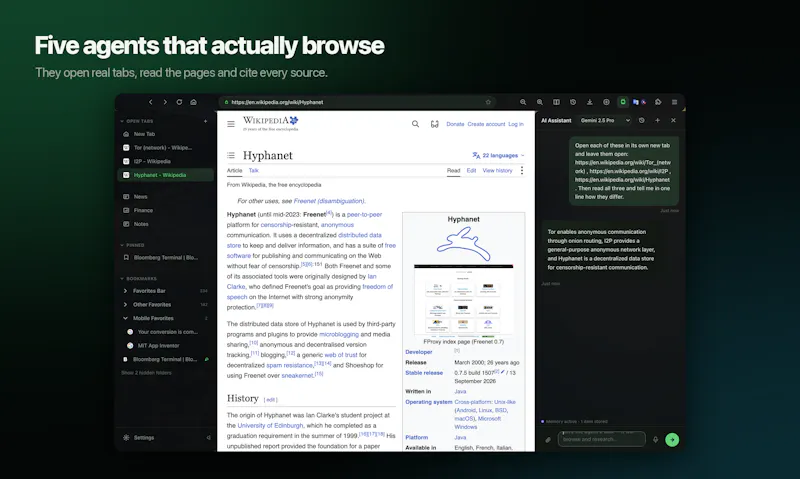Expand the Other Favorites folder

pyautogui.click(x=126, y=305)
